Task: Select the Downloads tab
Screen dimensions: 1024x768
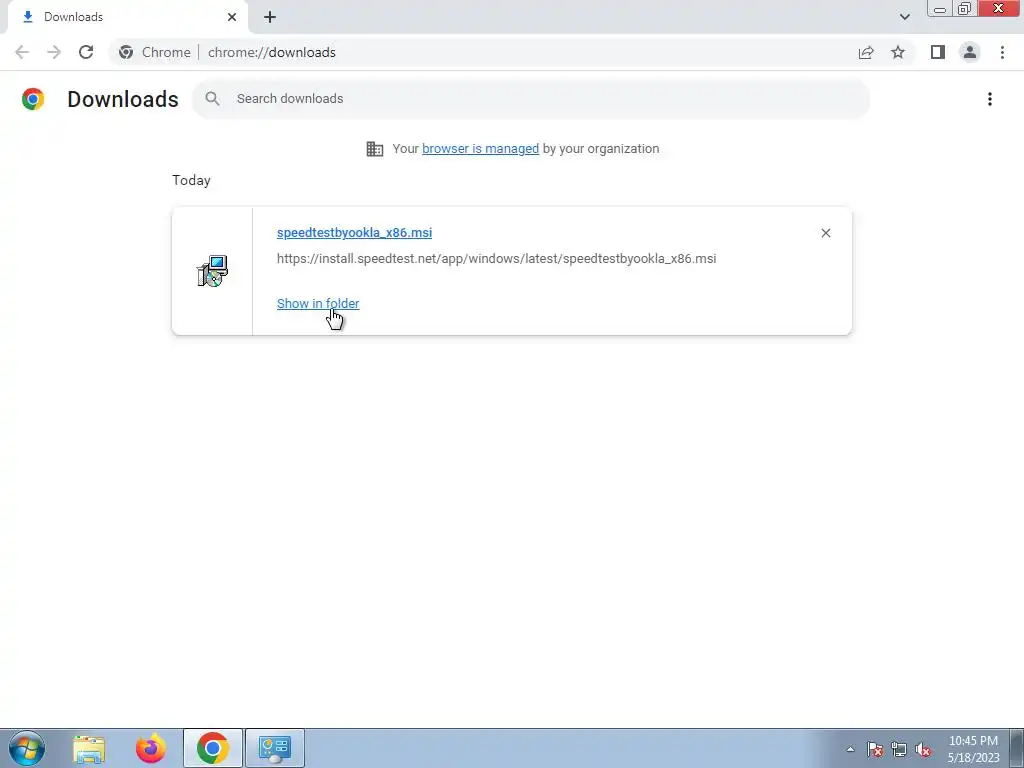Action: tap(127, 17)
